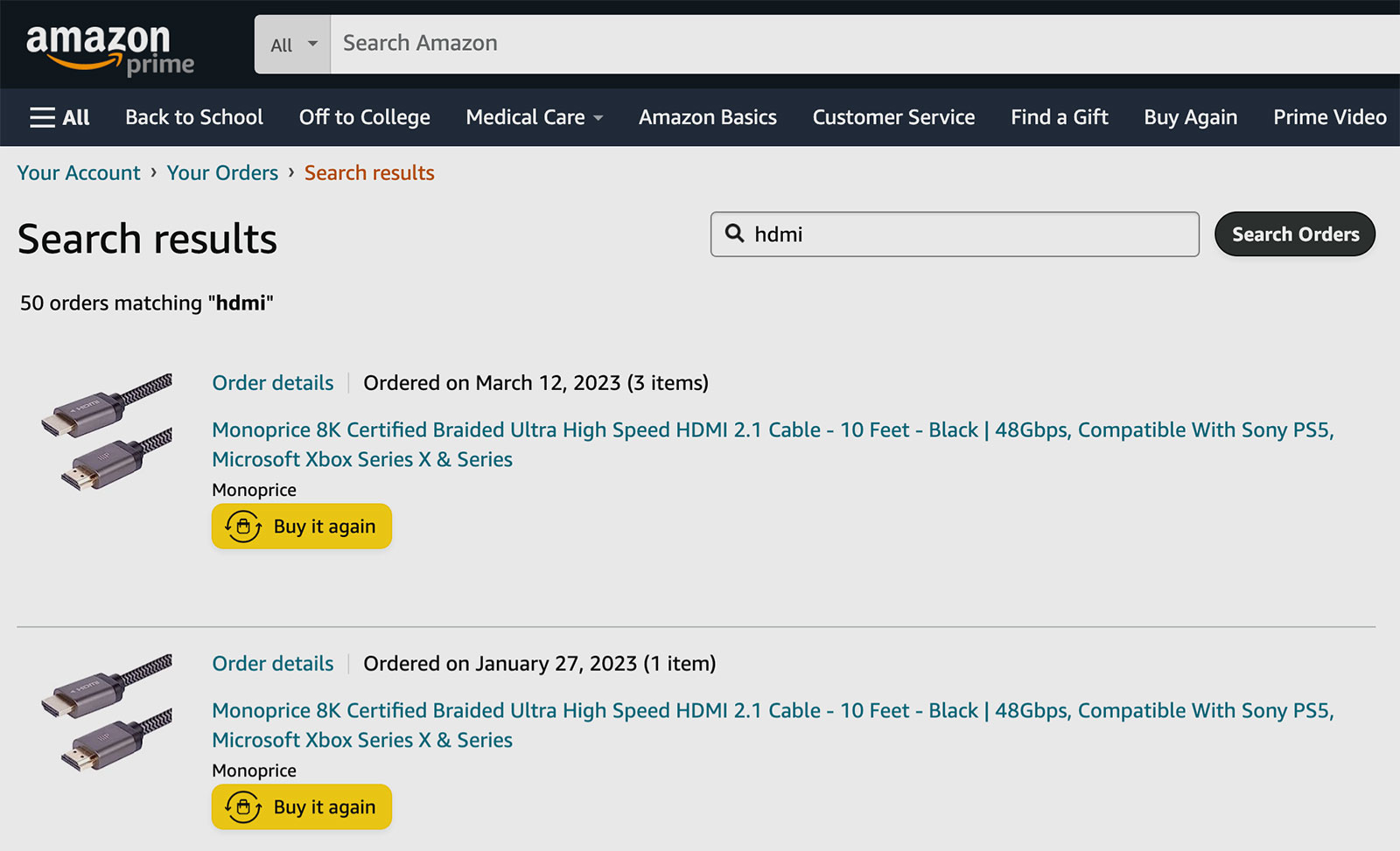Expand the Medical Care dropdown menu

(x=535, y=117)
